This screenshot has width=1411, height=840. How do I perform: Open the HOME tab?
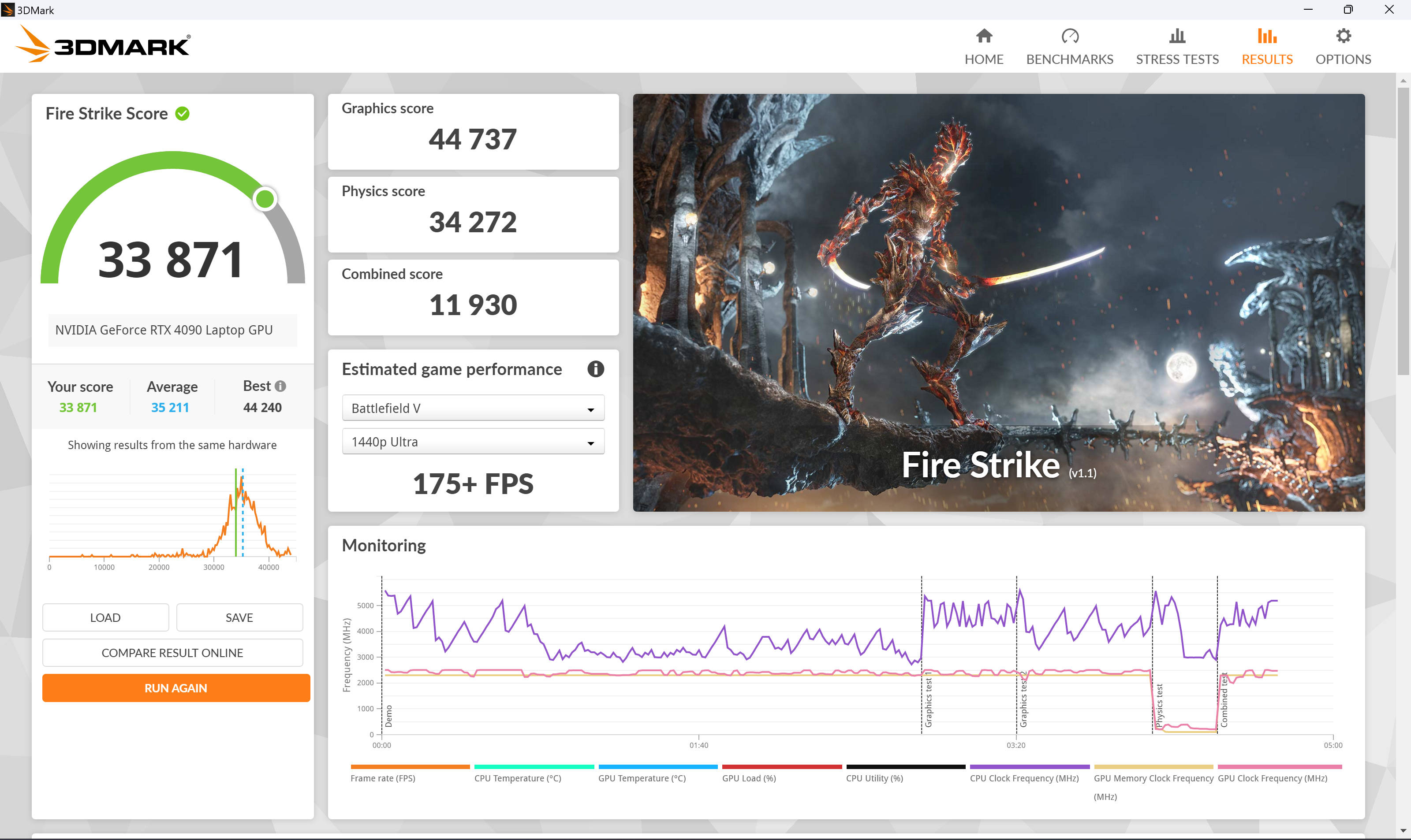[x=983, y=47]
